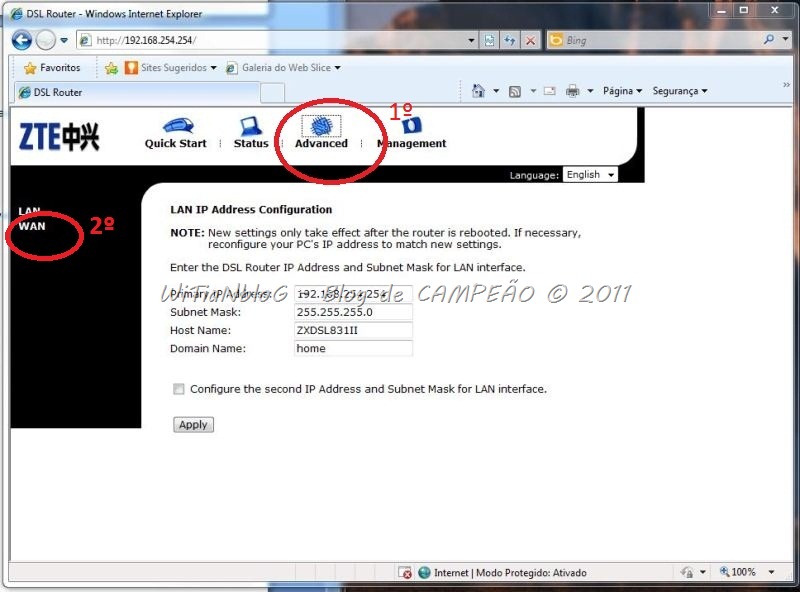Open the search provider dropdown arrow
The height and width of the screenshot is (592, 800).
(785, 39)
